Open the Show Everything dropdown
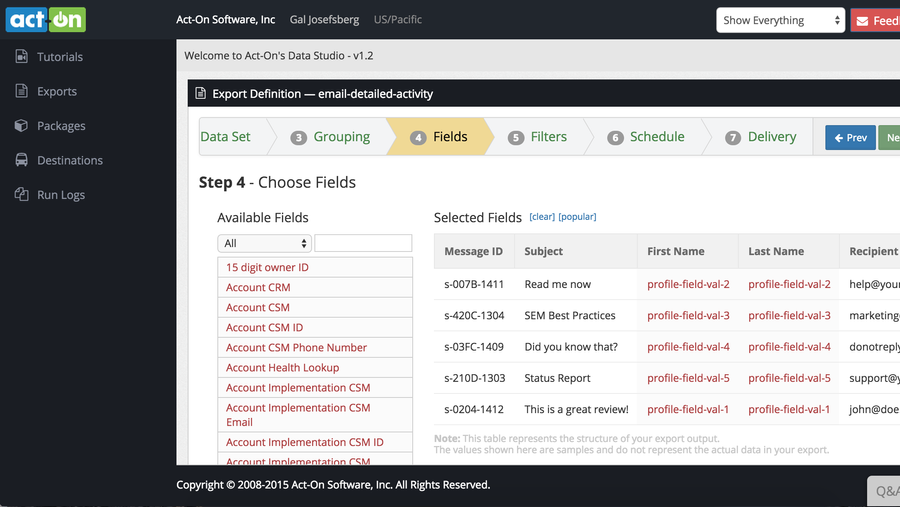The height and width of the screenshot is (507, 900). pyautogui.click(x=781, y=20)
